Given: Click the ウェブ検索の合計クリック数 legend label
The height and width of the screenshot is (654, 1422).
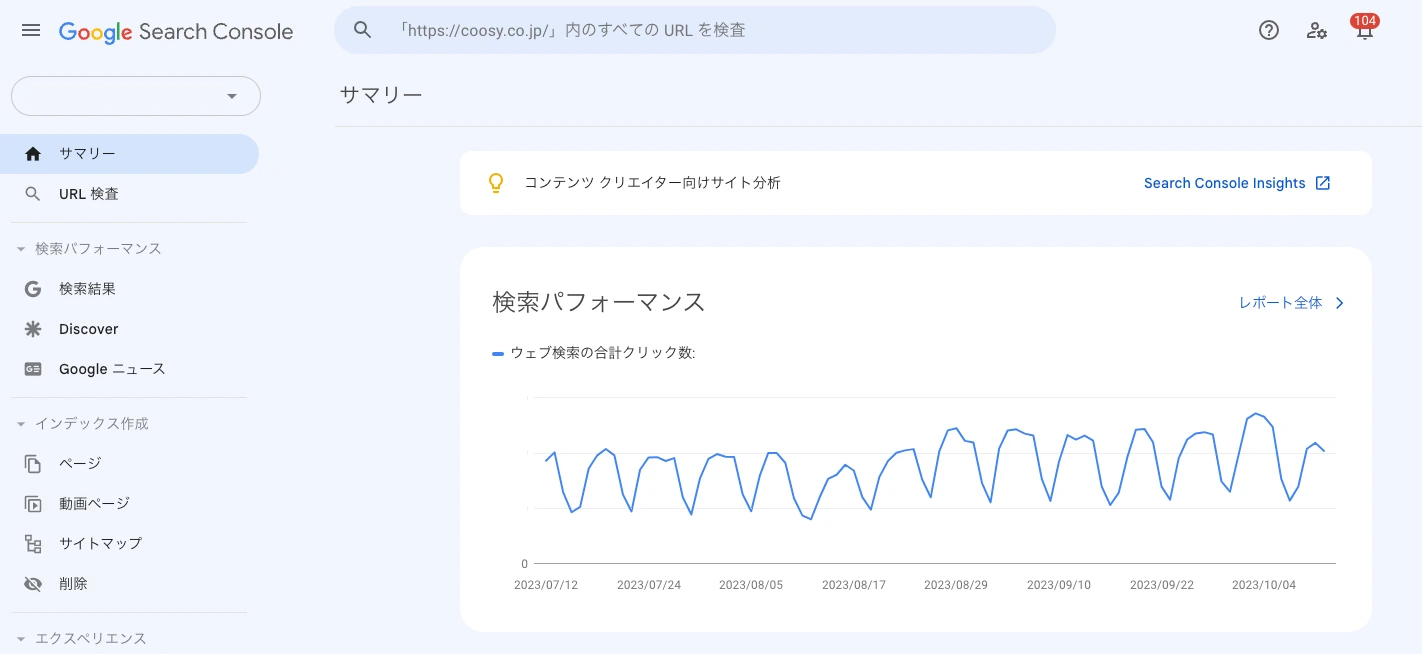Looking at the screenshot, I should tap(603, 353).
